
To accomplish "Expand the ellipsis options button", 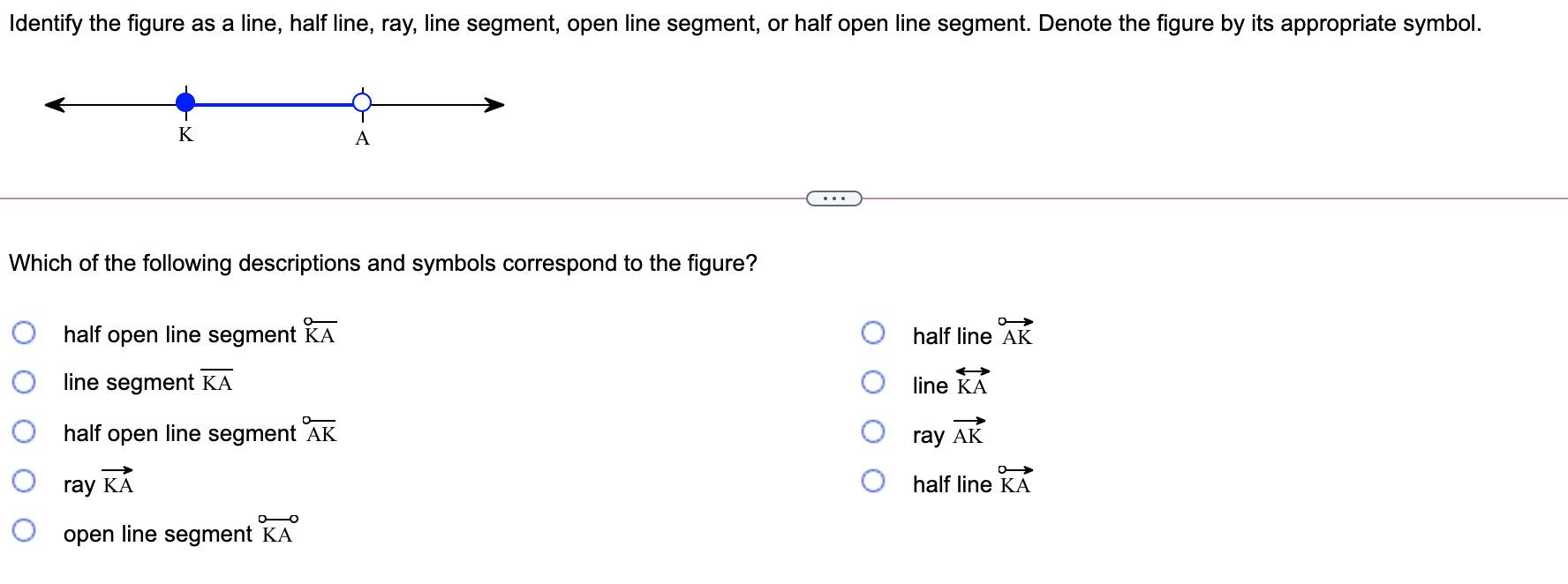I will 833,199.
